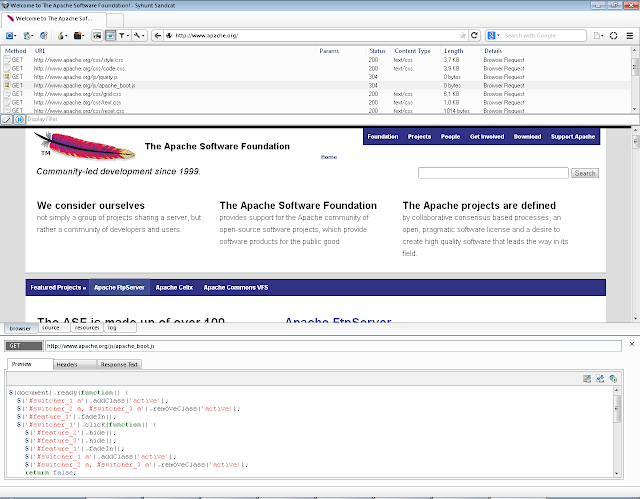Viewport: 640px width, 499px height.
Task: Click the address bar URL field
Action: pyautogui.click(x=315, y=36)
